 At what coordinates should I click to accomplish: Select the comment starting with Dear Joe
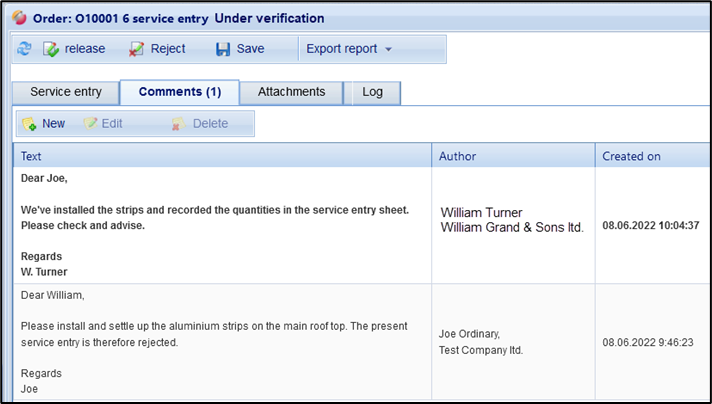click(221, 225)
